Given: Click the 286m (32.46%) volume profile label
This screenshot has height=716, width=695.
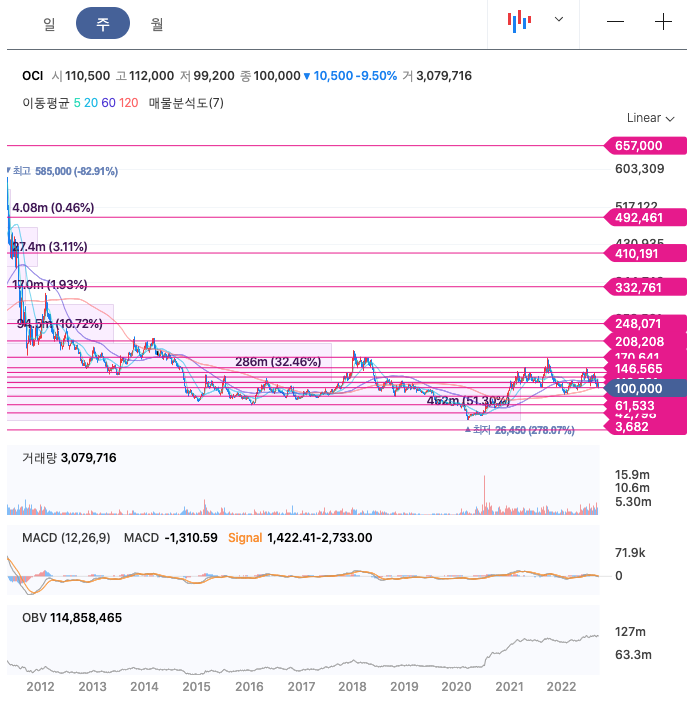Looking at the screenshot, I should click(278, 362).
